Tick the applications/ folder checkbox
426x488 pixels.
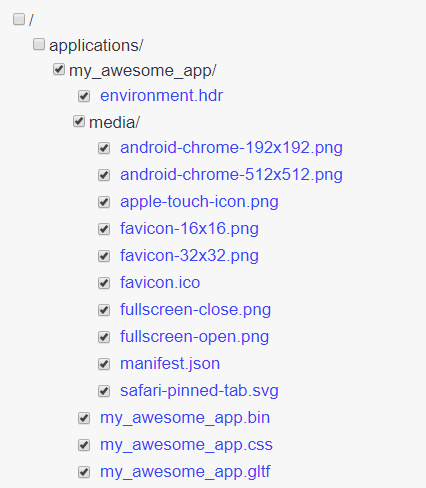pyautogui.click(x=39, y=44)
